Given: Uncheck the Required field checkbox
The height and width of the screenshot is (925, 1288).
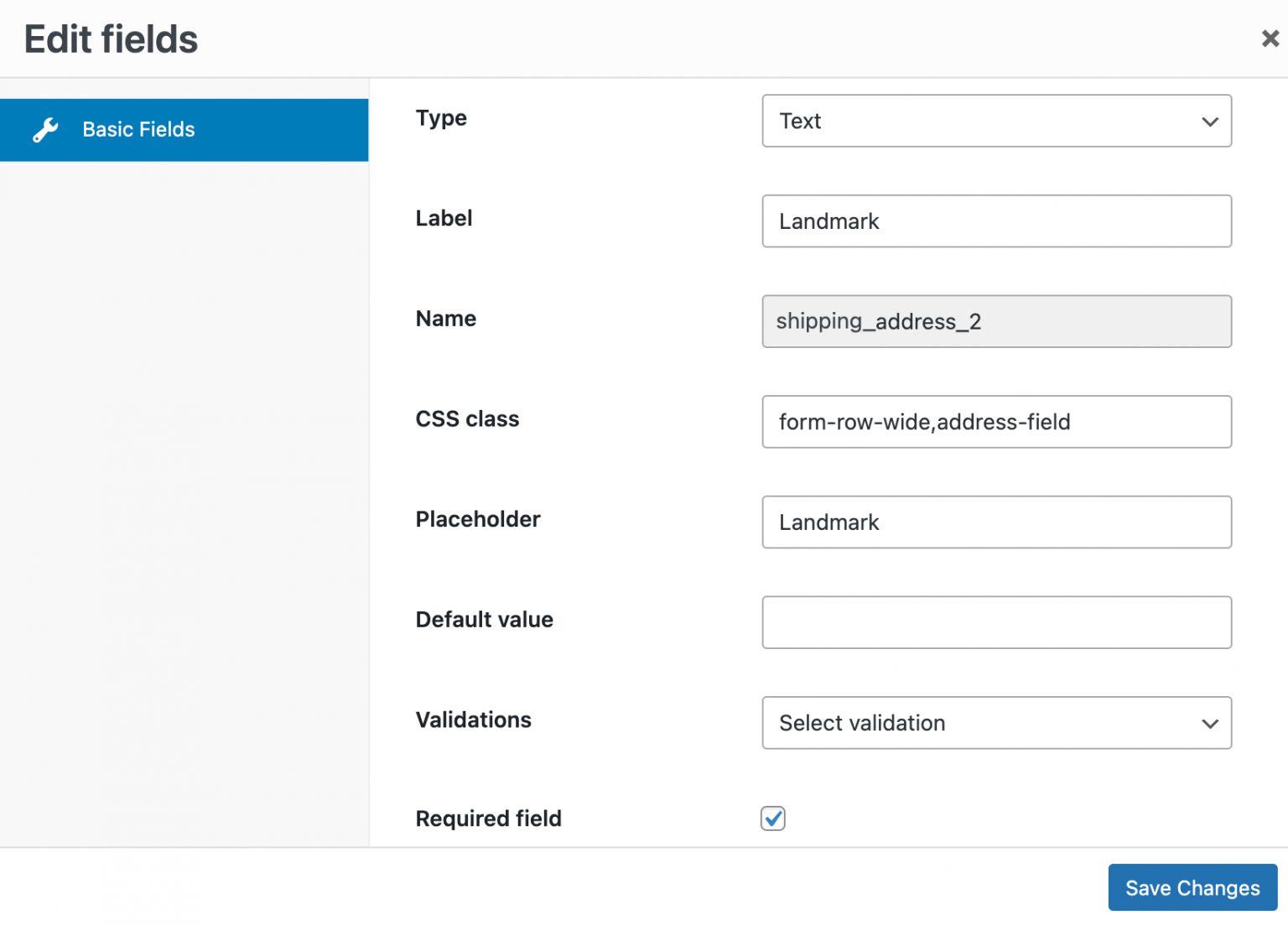Looking at the screenshot, I should pyautogui.click(x=772, y=818).
